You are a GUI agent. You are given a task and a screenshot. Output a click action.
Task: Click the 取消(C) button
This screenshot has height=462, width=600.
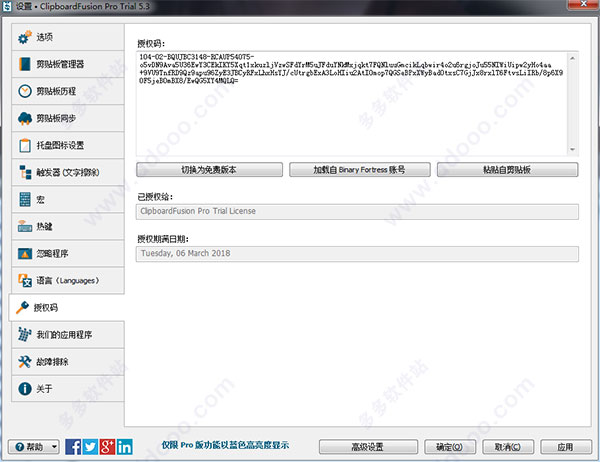coord(508,447)
